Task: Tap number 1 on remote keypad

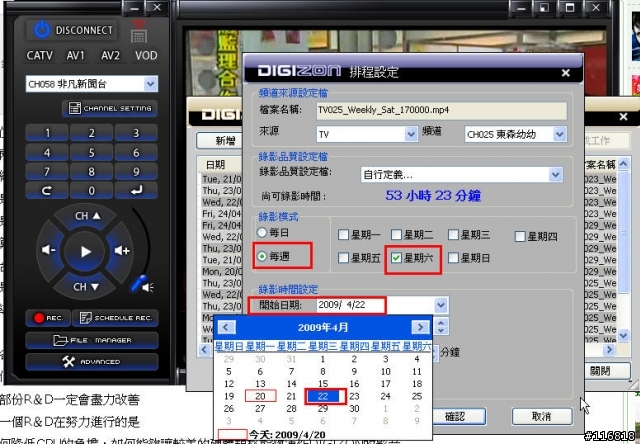Action: [47, 133]
